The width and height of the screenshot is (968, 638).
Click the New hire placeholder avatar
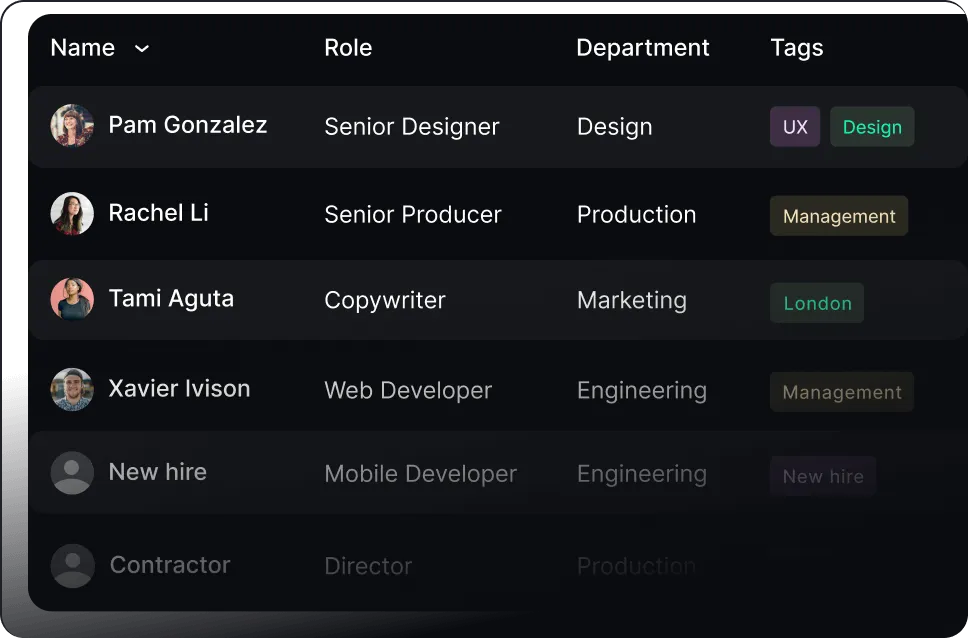(72, 473)
